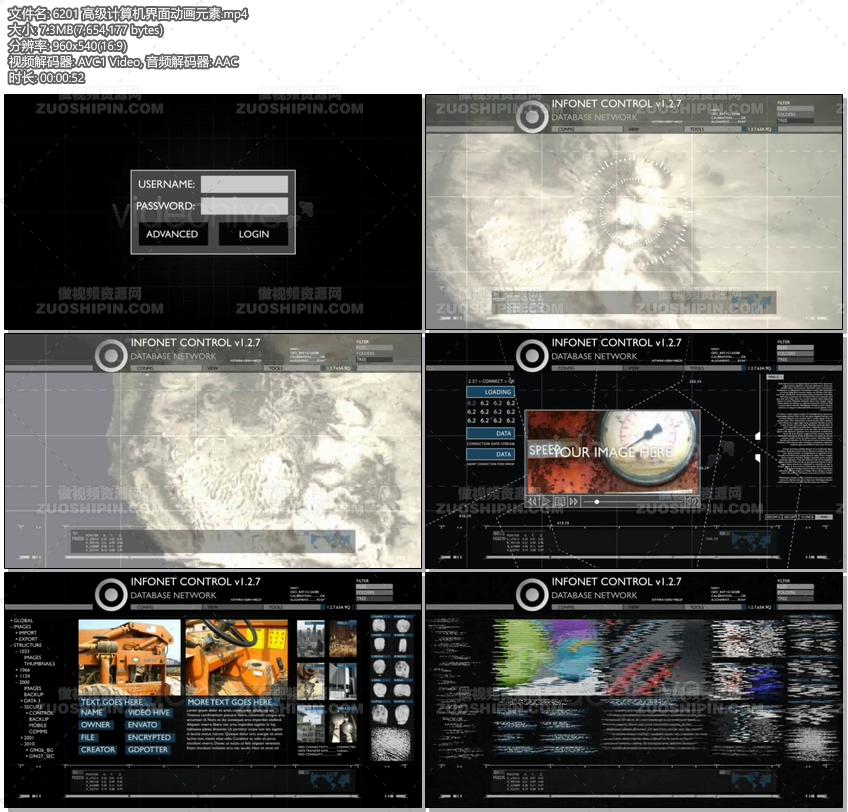Click the step-frame icon beside the play button
848x812 pixels.
[560, 500]
